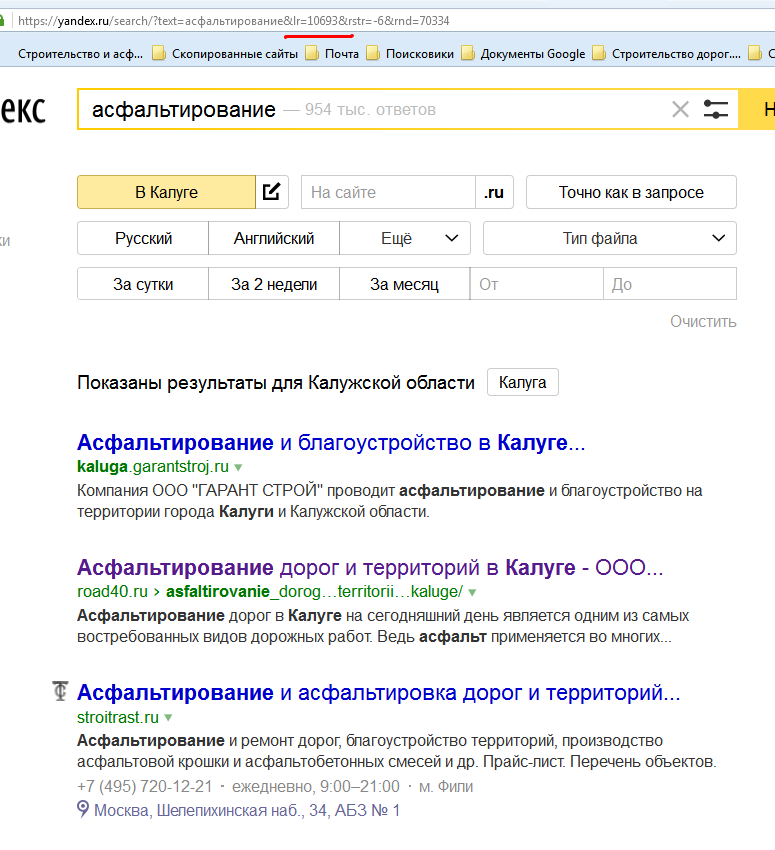The width and height of the screenshot is (775, 850).
Task: Open Асфальтирование дорог и территорий в Калуге result
Action: [x=370, y=568]
